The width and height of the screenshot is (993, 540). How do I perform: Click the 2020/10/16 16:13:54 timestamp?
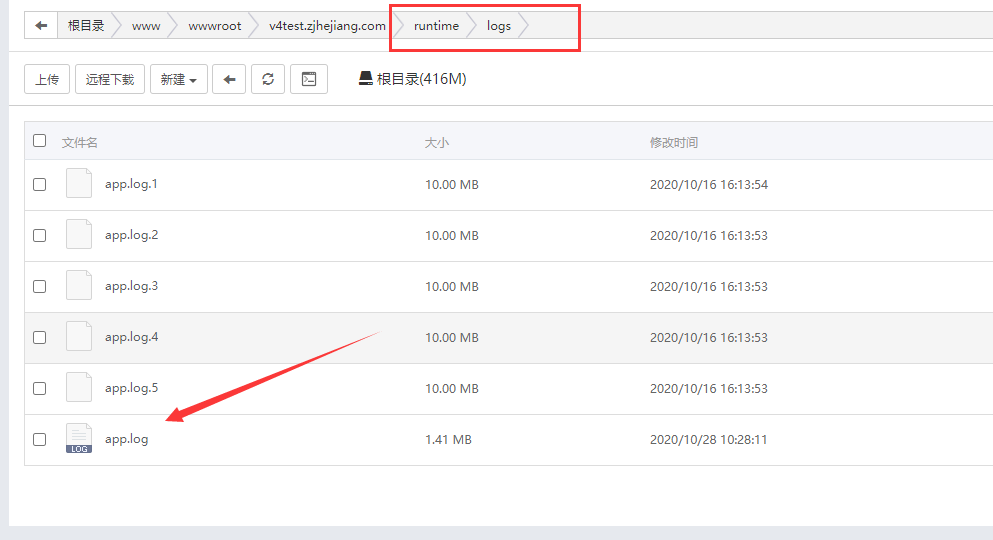point(709,185)
